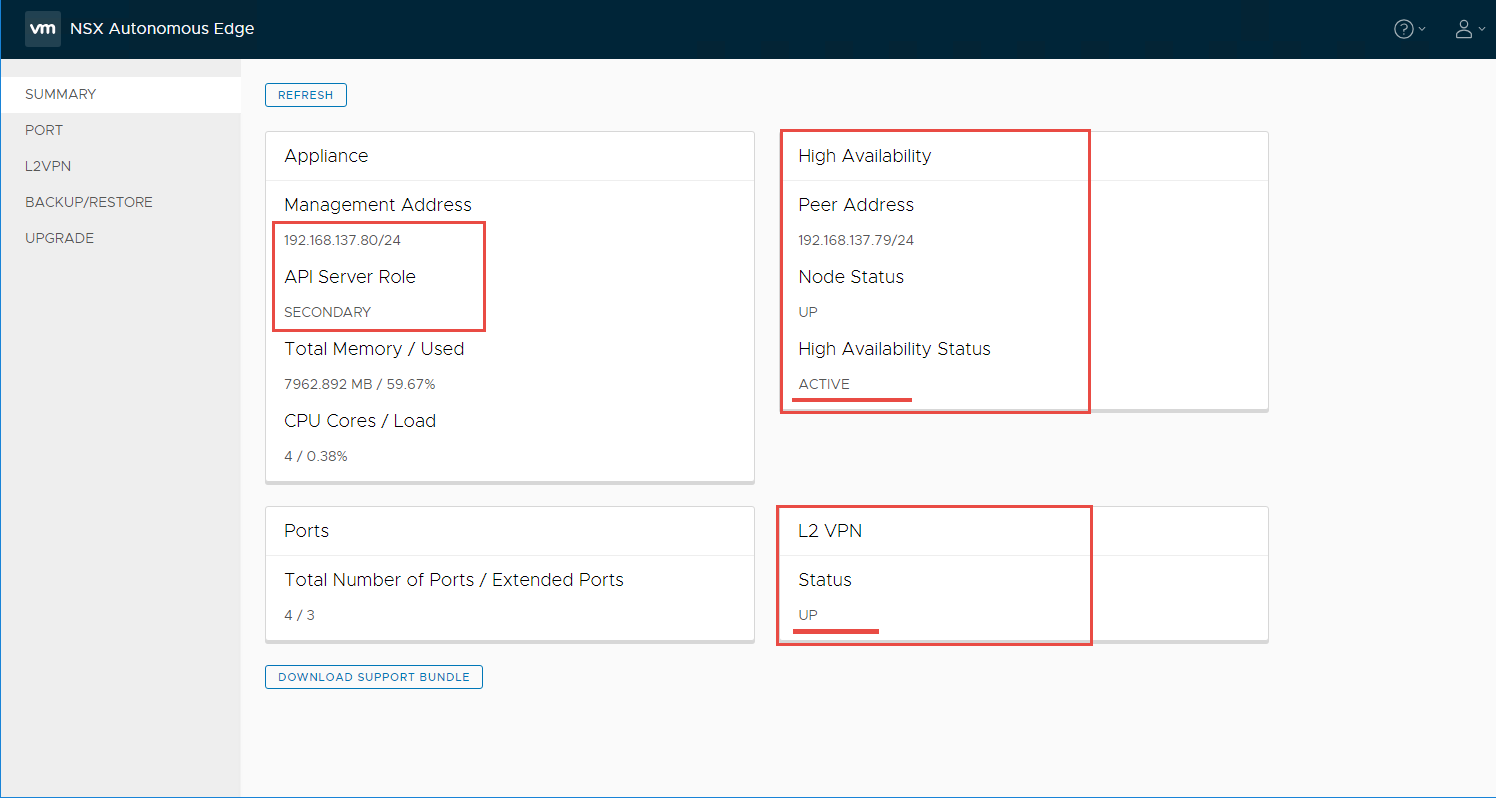Image resolution: width=1496 pixels, height=798 pixels.
Task: Click the Ports card heading
Action: click(x=306, y=531)
